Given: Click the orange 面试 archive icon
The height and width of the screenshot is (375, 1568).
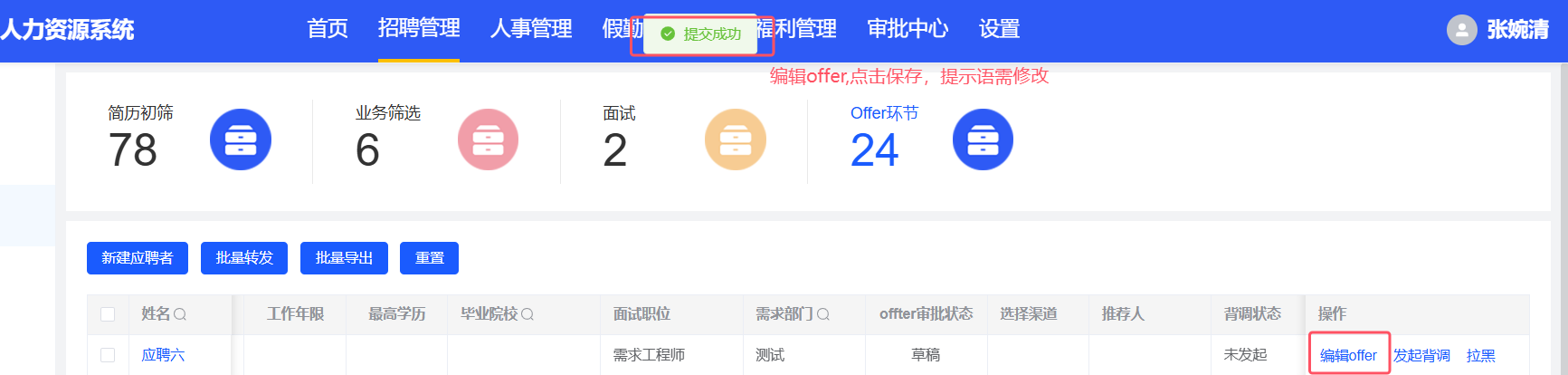Looking at the screenshot, I should [736, 139].
